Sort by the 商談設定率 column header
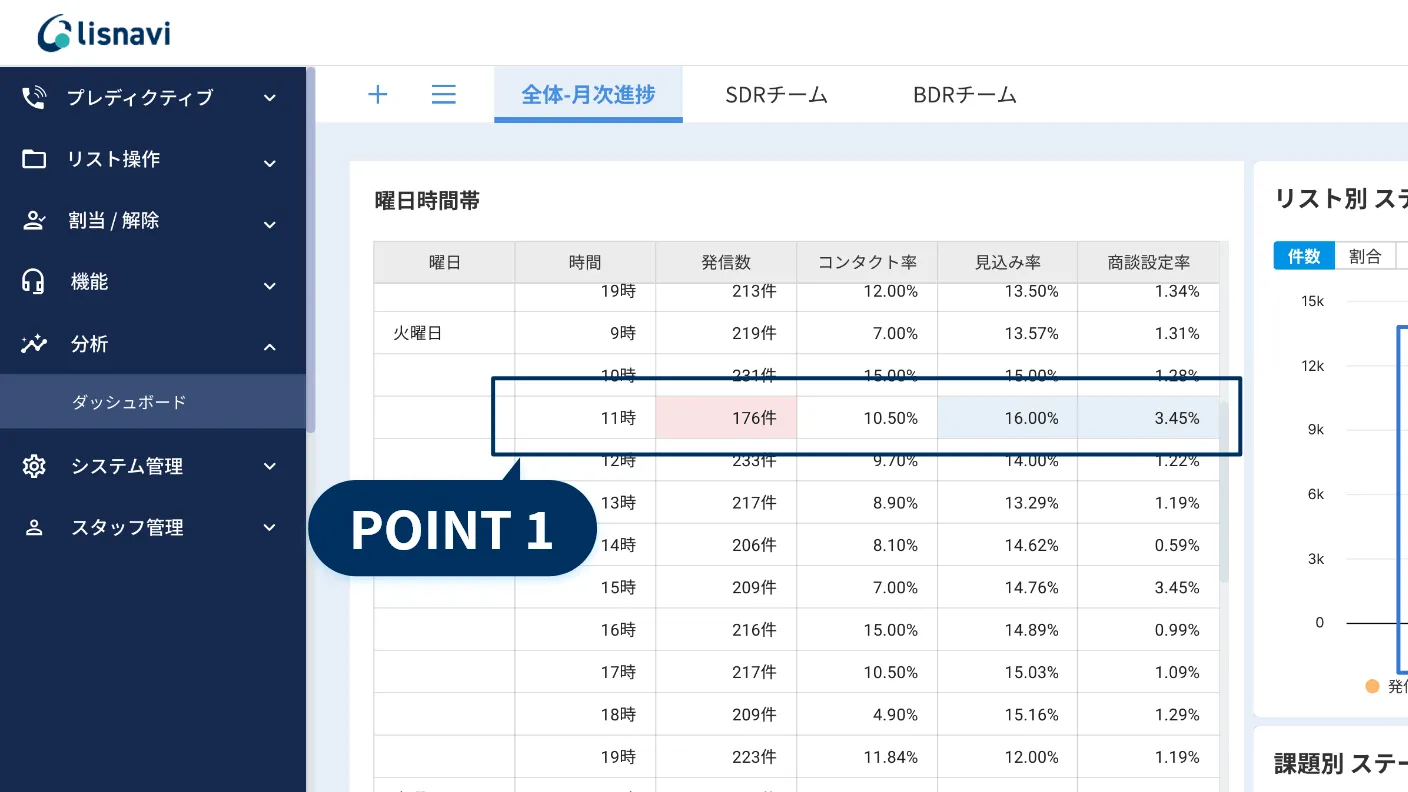 coord(1148,262)
